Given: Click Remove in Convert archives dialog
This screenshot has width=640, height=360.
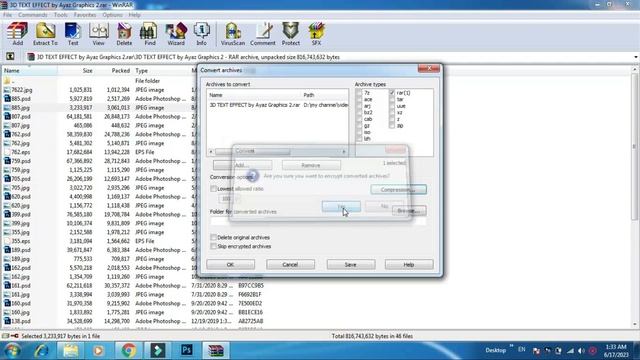Looking at the screenshot, I should pos(311,165).
